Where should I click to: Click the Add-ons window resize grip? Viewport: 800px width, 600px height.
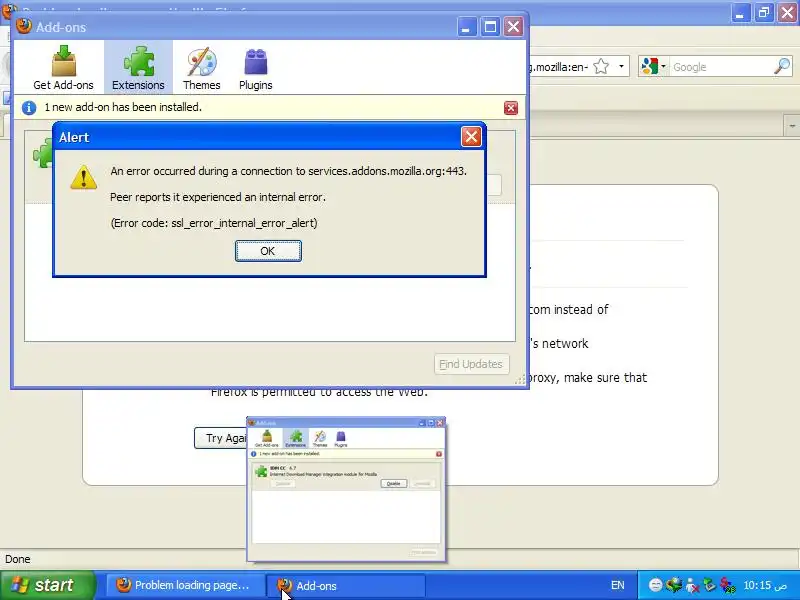pyautogui.click(x=520, y=380)
